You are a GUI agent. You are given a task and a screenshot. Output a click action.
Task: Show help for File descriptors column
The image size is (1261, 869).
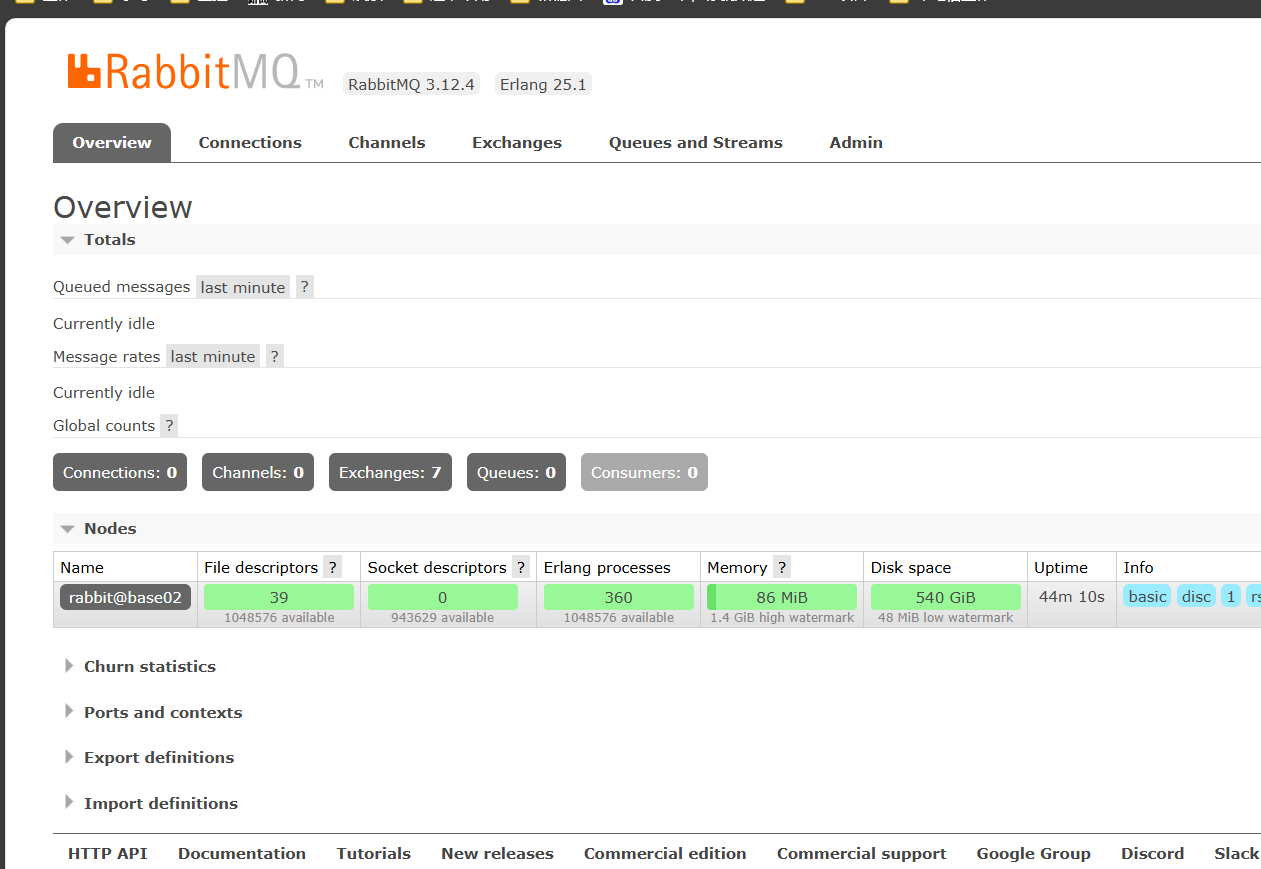pyautogui.click(x=333, y=567)
